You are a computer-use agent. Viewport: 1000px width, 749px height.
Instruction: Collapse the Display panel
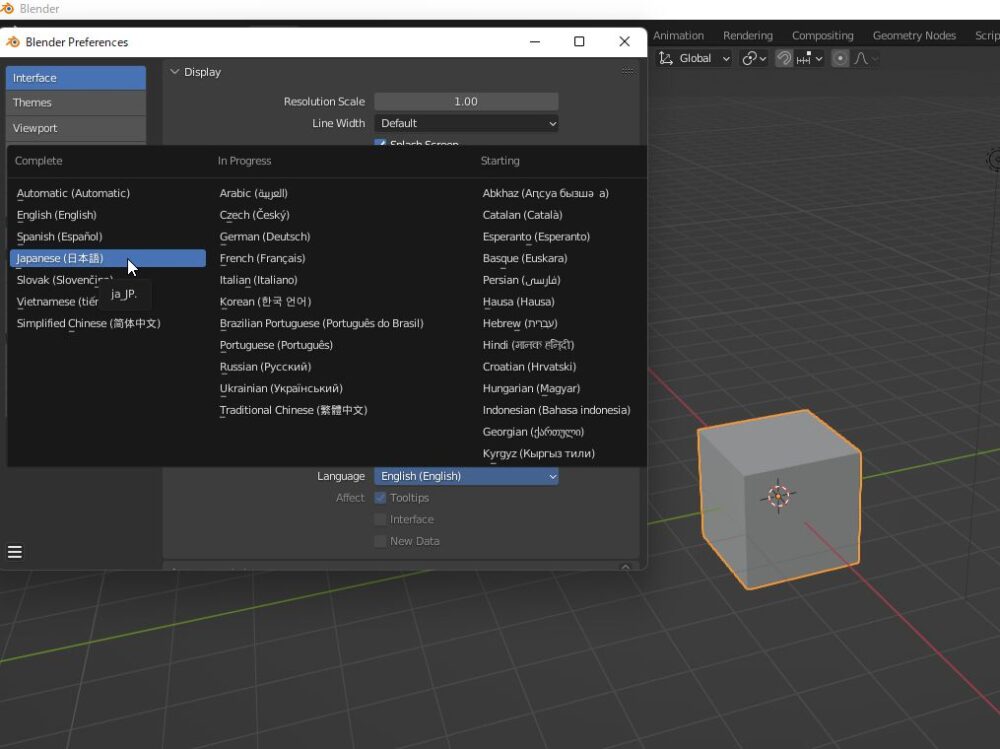coord(175,72)
